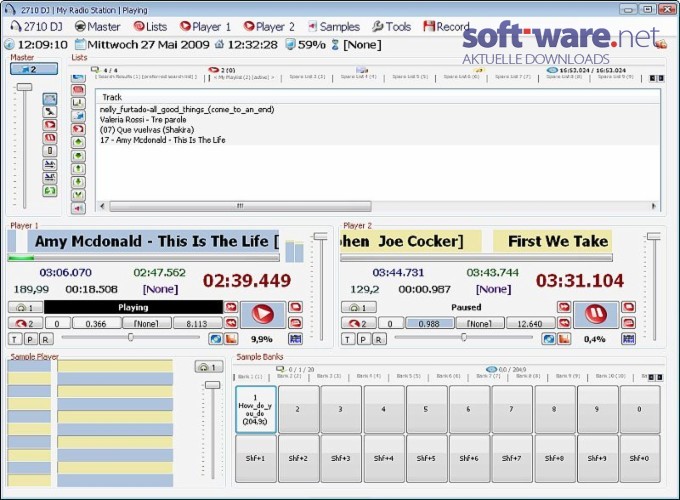680x500 pixels.
Task: Switch to the My Playlist (2) tab
Action: pos(244,77)
